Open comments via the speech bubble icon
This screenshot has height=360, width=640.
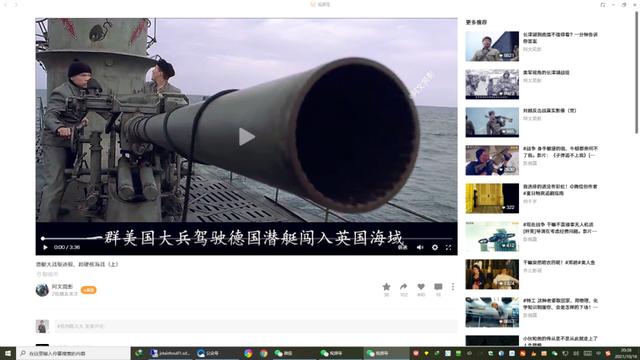438,287
